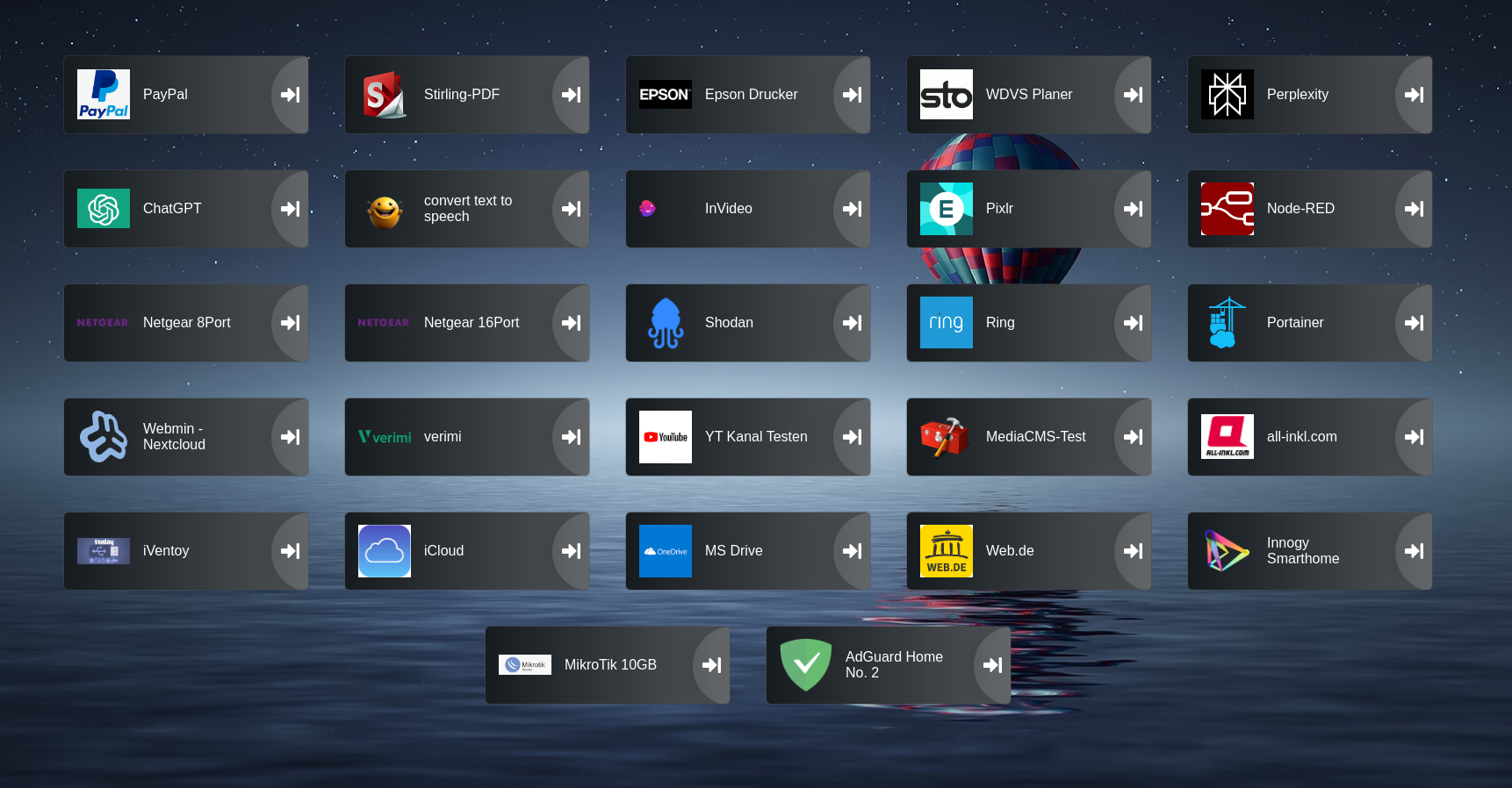Click the "Ring" label text
This screenshot has height=788, width=1512.
pyautogui.click(x=1000, y=323)
